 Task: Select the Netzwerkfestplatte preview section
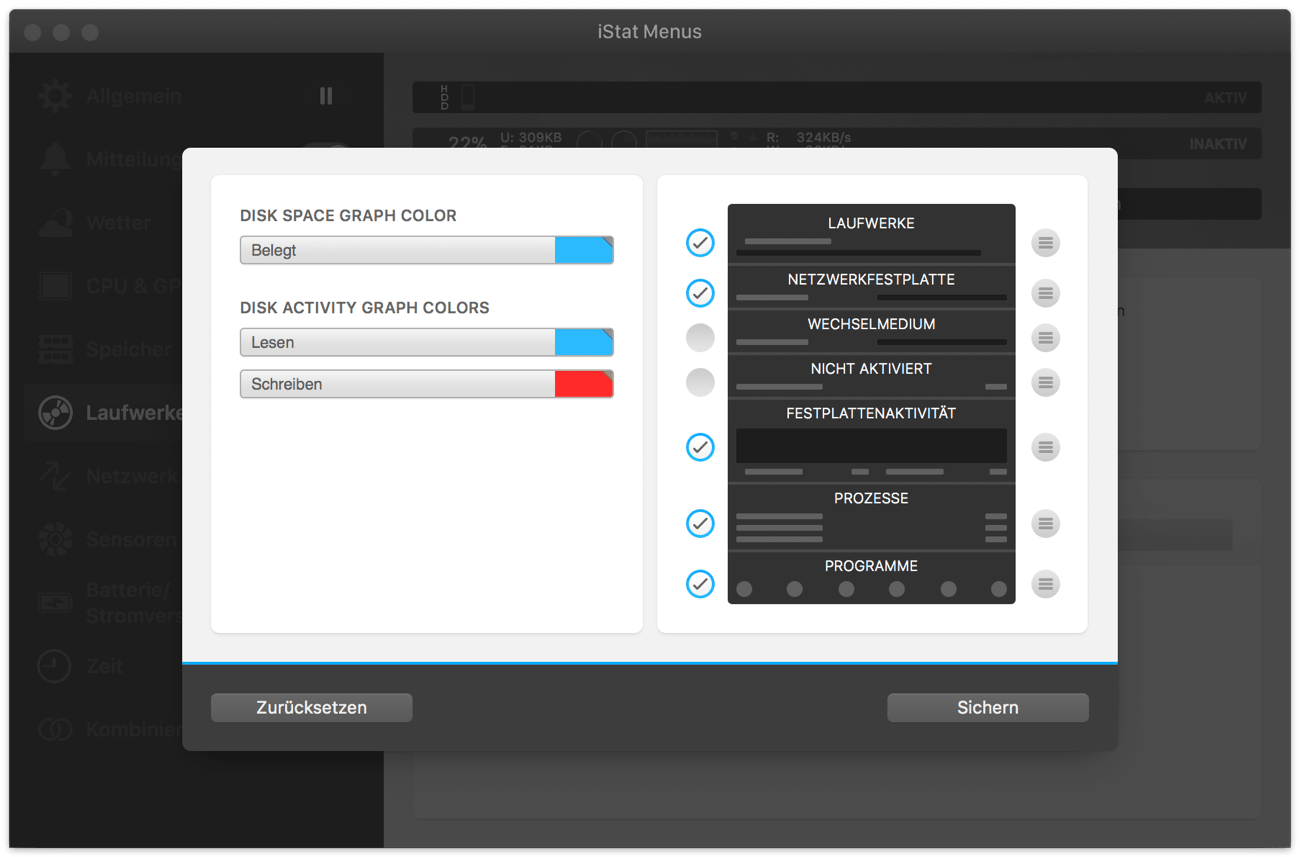(871, 286)
